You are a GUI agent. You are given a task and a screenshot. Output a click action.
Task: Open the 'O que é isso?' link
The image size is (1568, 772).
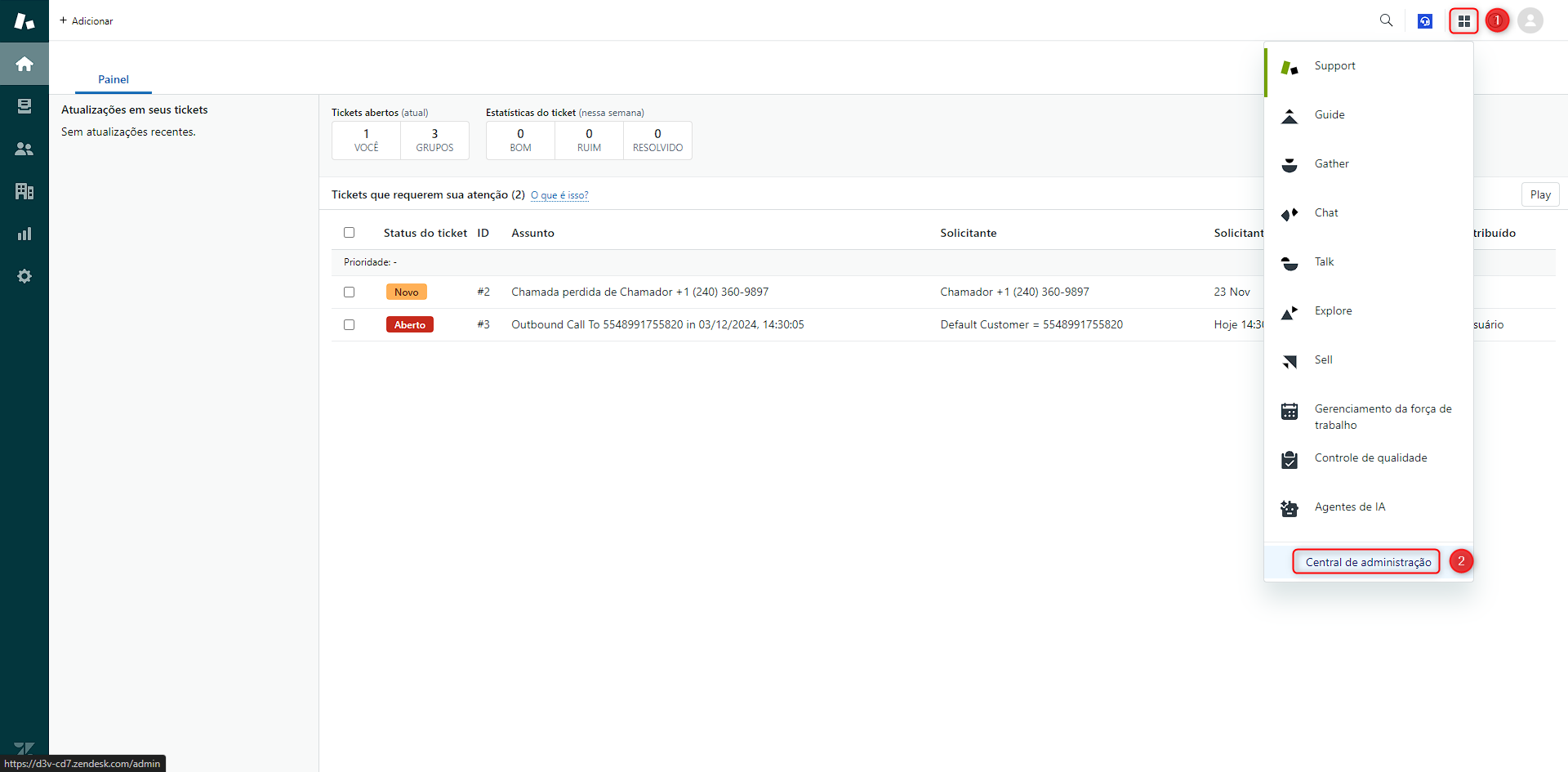559,195
